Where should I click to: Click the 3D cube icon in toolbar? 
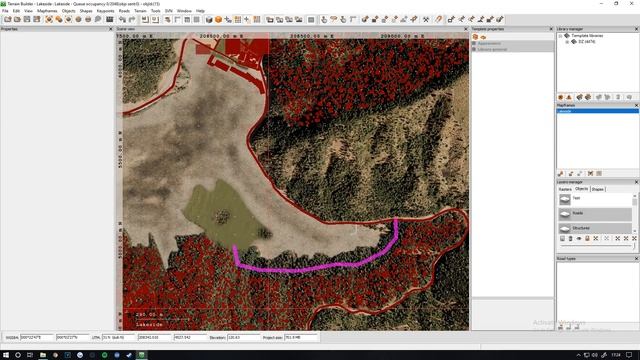pyautogui.click(x=209, y=19)
